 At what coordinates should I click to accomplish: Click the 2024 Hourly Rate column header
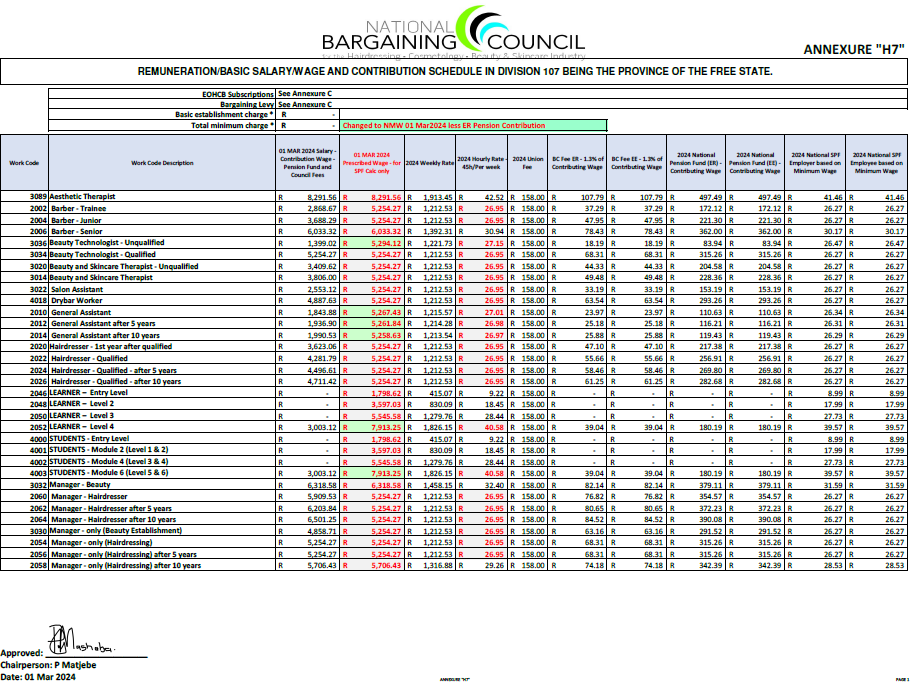coord(482,163)
